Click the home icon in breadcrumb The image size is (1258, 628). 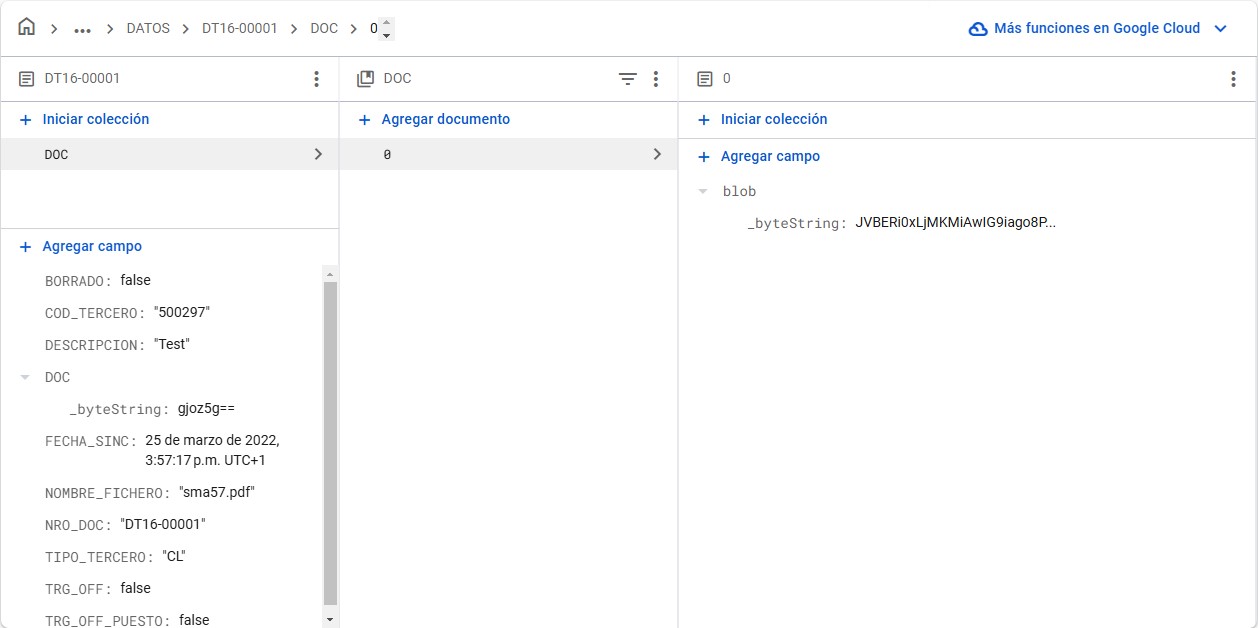(x=27, y=28)
